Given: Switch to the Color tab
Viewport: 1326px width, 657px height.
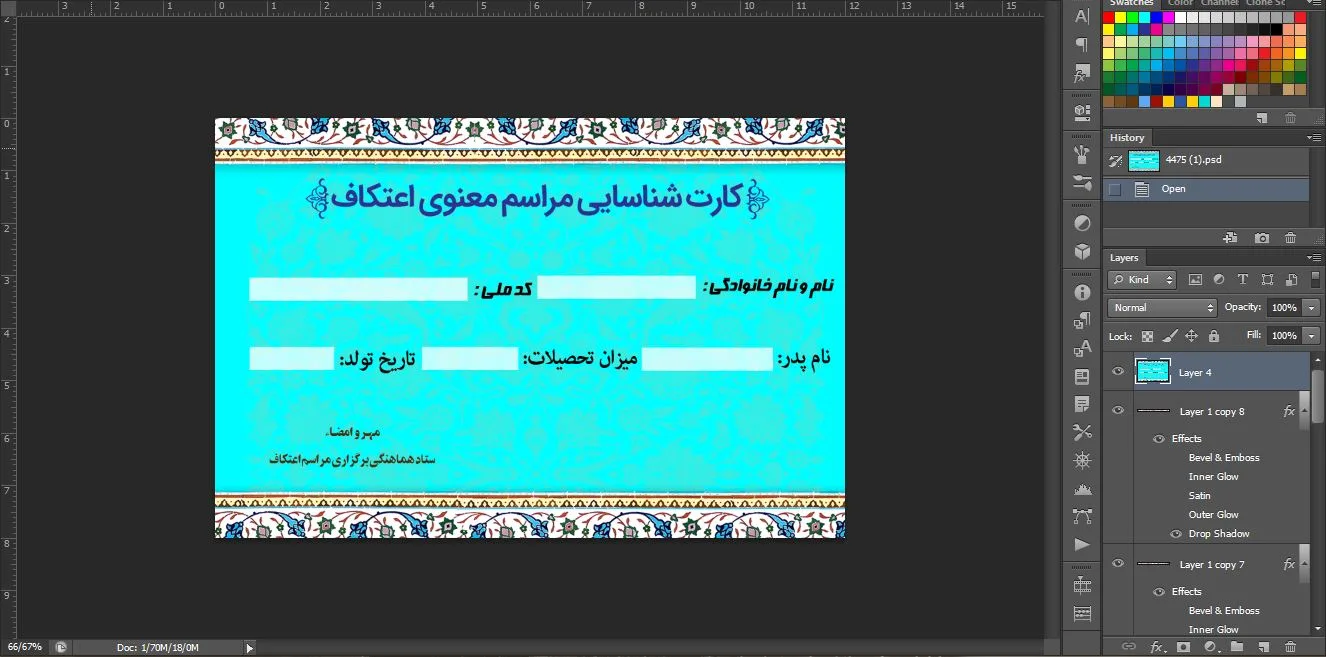Looking at the screenshot, I should (x=1181, y=3).
